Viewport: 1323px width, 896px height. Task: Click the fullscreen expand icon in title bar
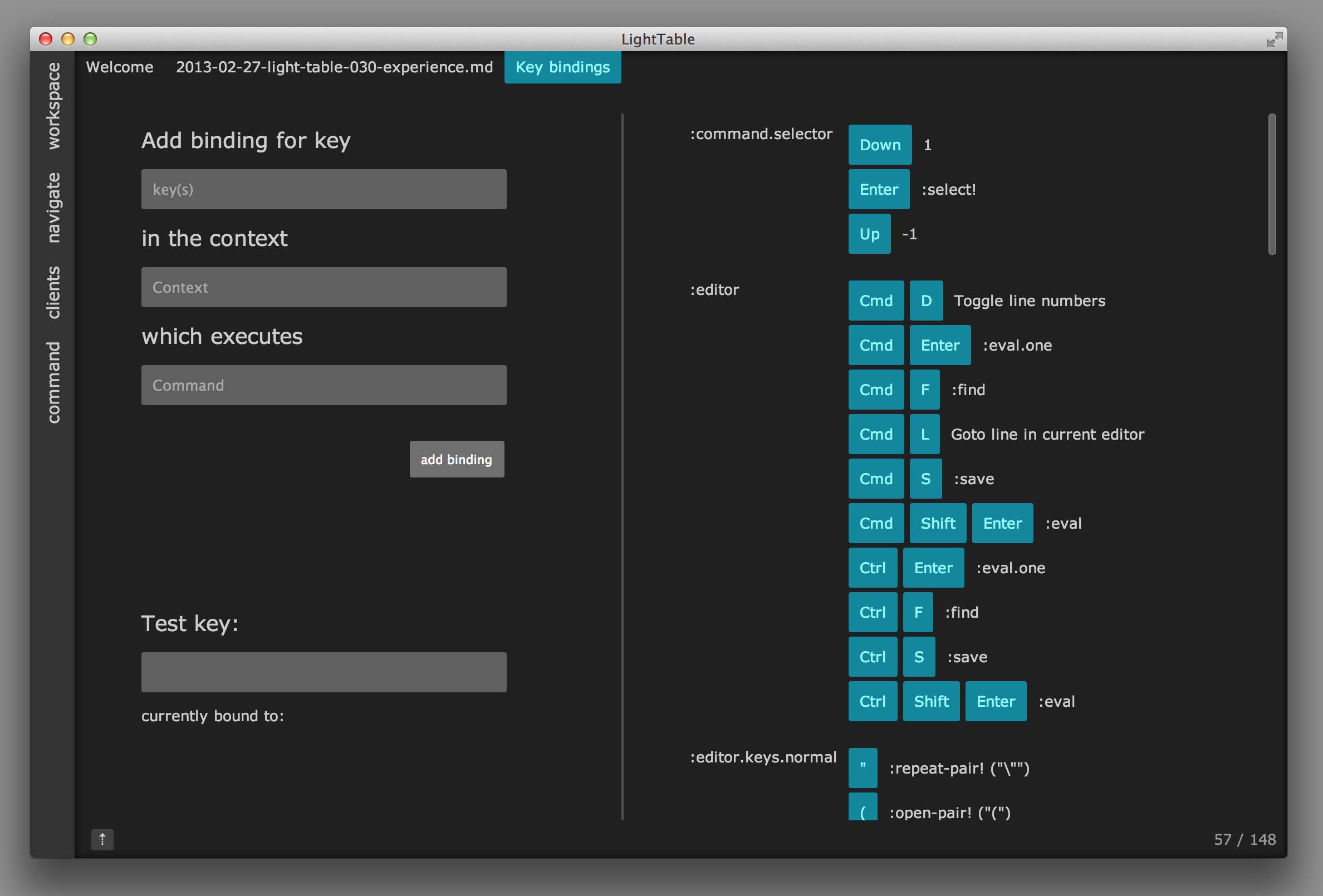tap(1274, 40)
